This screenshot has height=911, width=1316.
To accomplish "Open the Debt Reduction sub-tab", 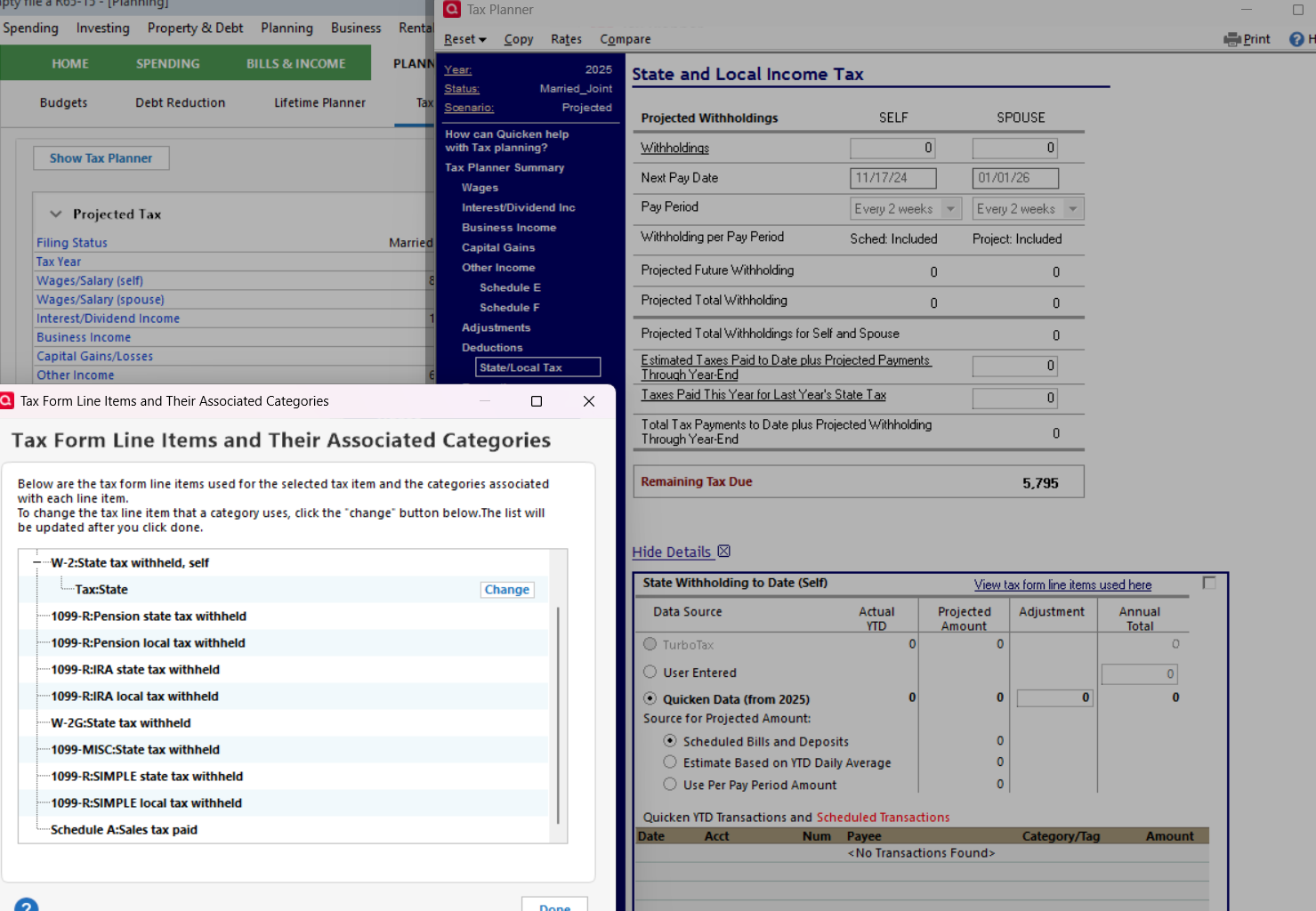I will tap(181, 103).
